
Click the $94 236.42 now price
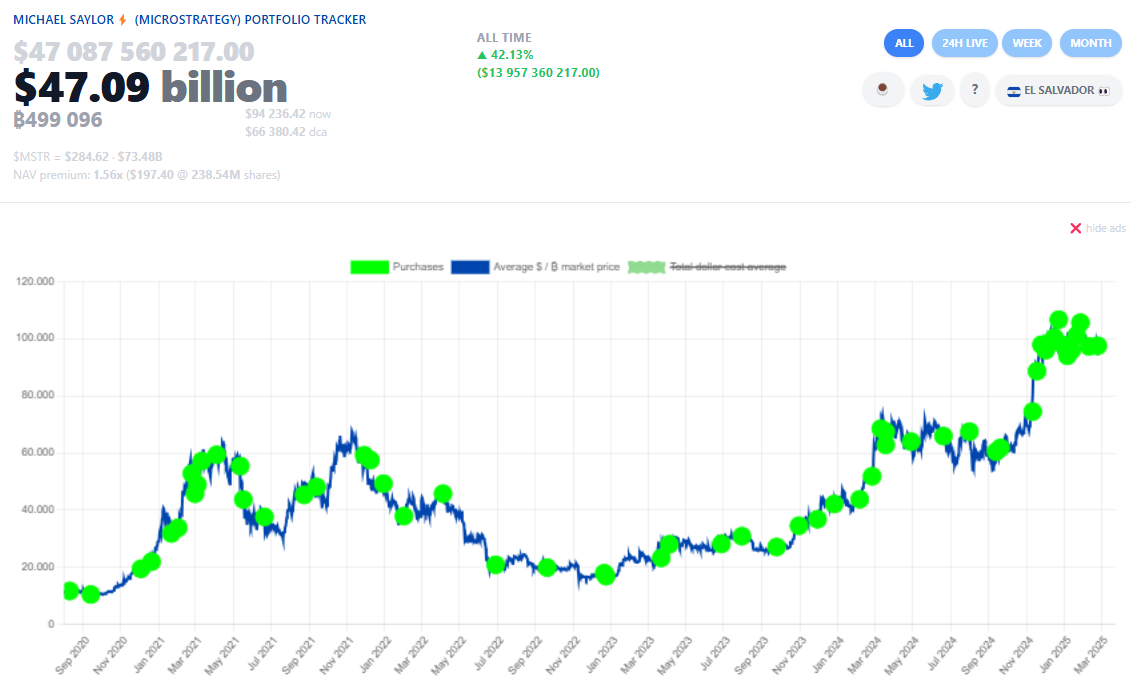click(288, 114)
